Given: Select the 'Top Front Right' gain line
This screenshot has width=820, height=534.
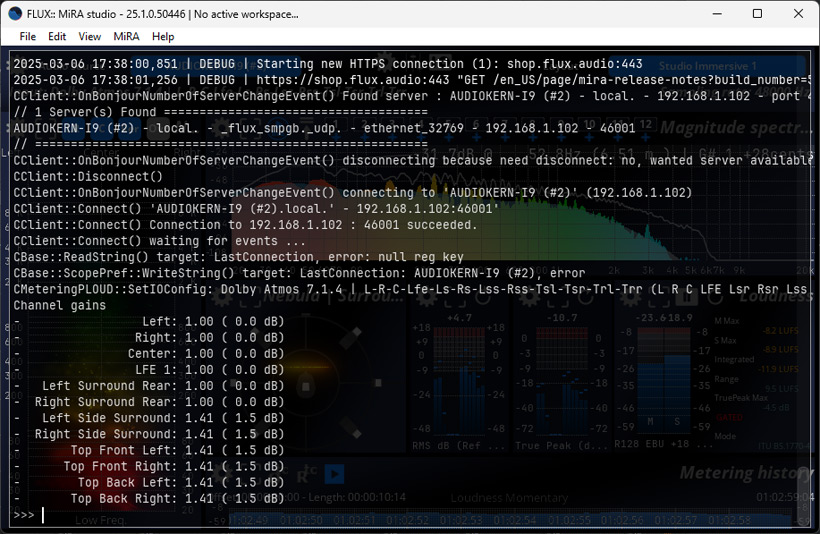Looking at the screenshot, I should pos(149,467).
